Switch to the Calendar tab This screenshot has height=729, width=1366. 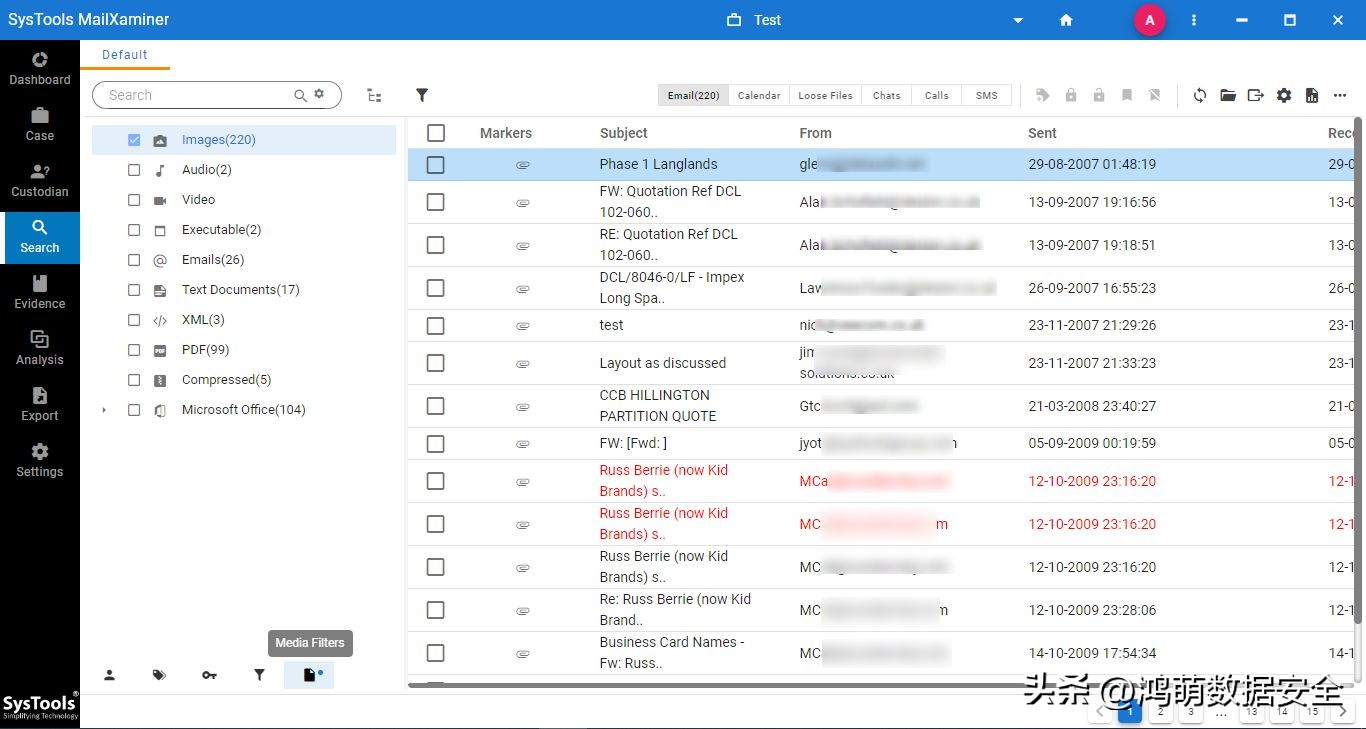tap(759, 95)
